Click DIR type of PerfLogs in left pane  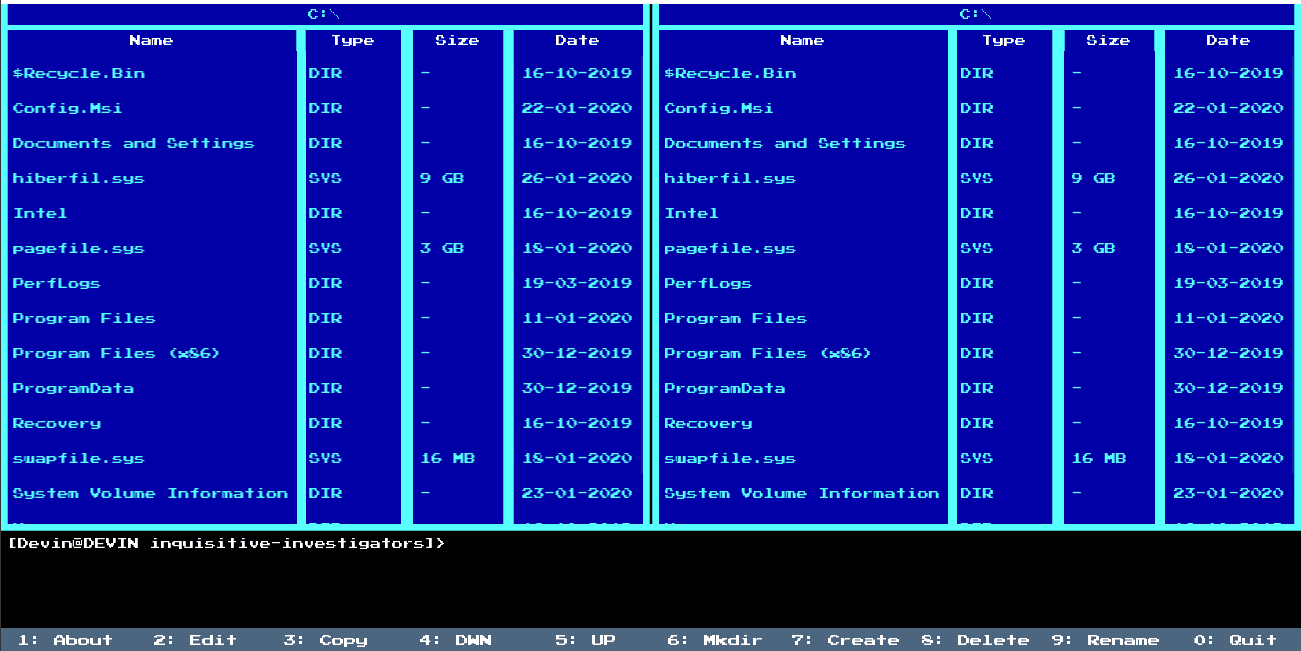pos(325,283)
